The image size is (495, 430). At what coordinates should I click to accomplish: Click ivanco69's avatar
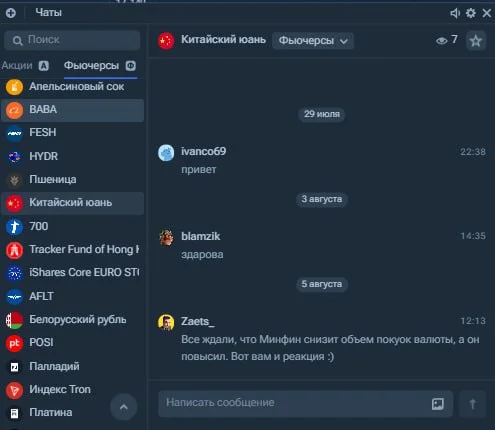point(166,153)
